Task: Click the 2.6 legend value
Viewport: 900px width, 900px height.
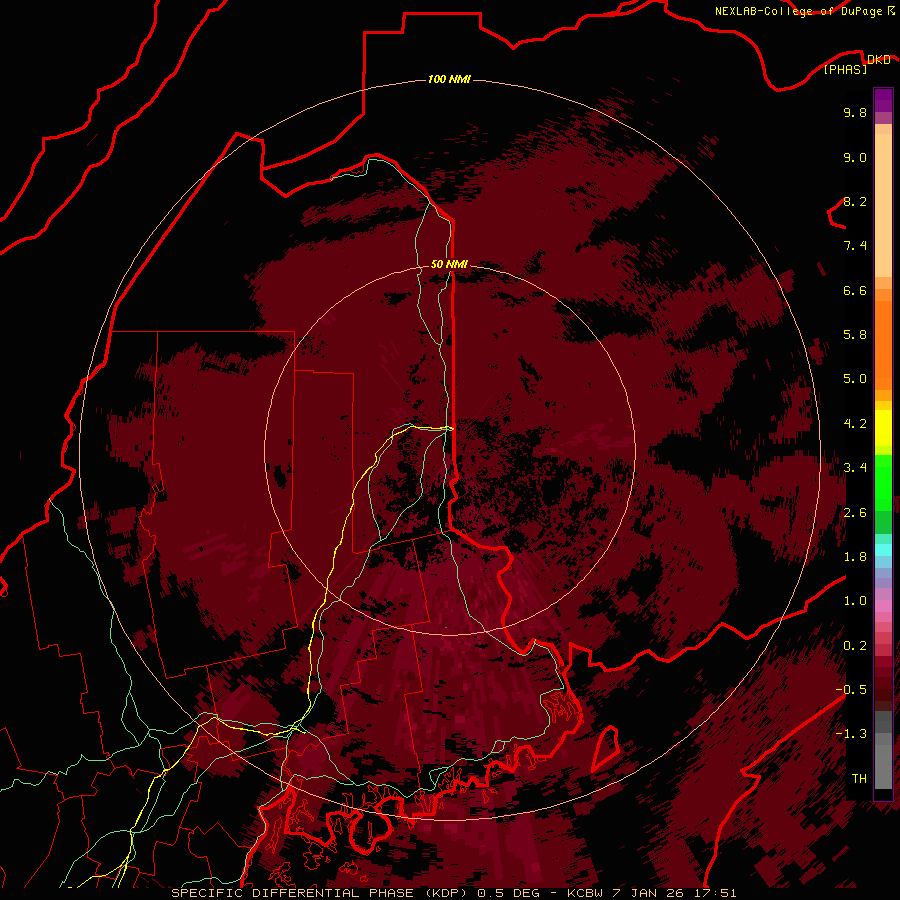Action: coord(855,513)
